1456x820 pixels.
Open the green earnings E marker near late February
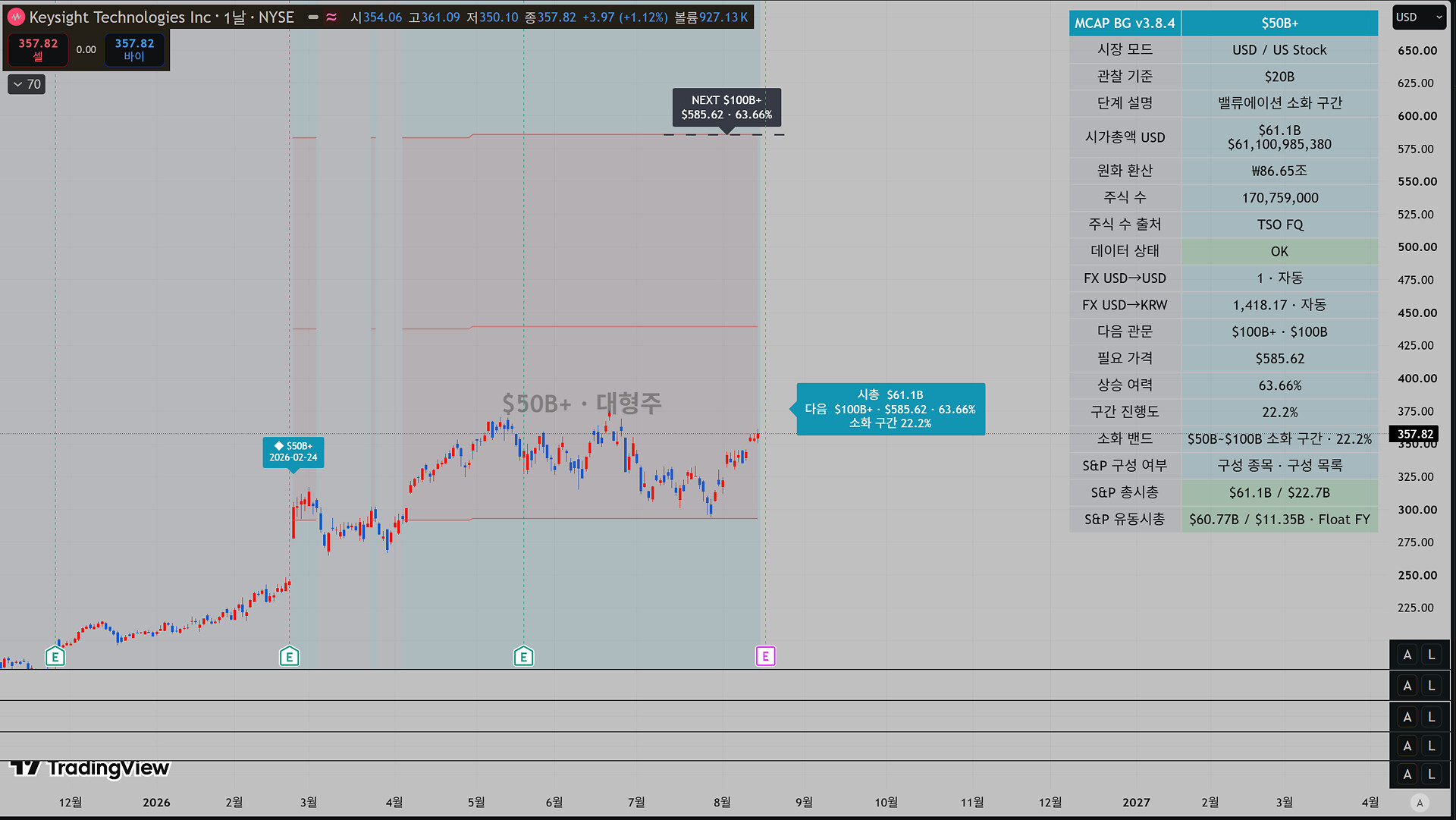(x=289, y=656)
